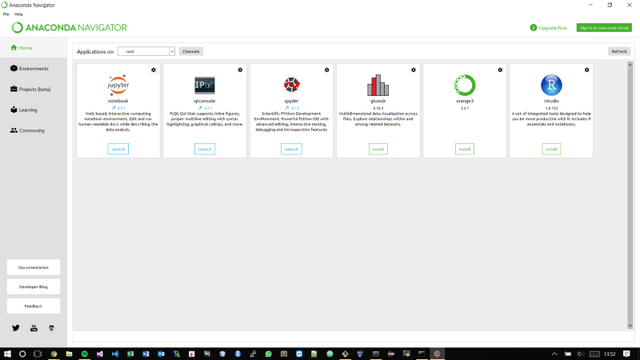
Task: Open qtconsole tile settings gear
Action: pos(240,70)
